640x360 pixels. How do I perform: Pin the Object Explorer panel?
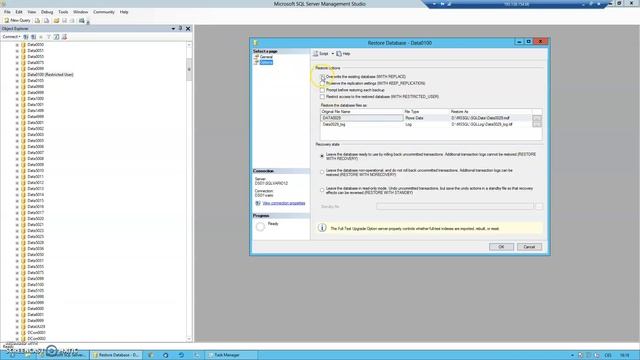pyautogui.click(x=180, y=29)
